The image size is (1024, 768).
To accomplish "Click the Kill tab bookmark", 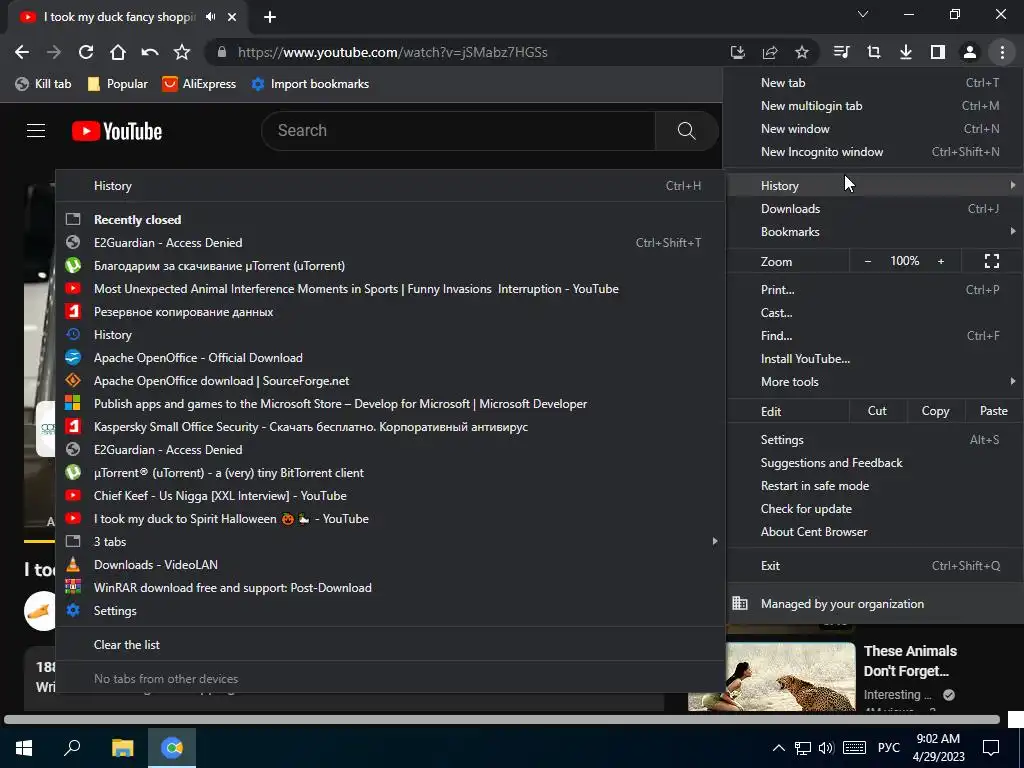I will [43, 84].
